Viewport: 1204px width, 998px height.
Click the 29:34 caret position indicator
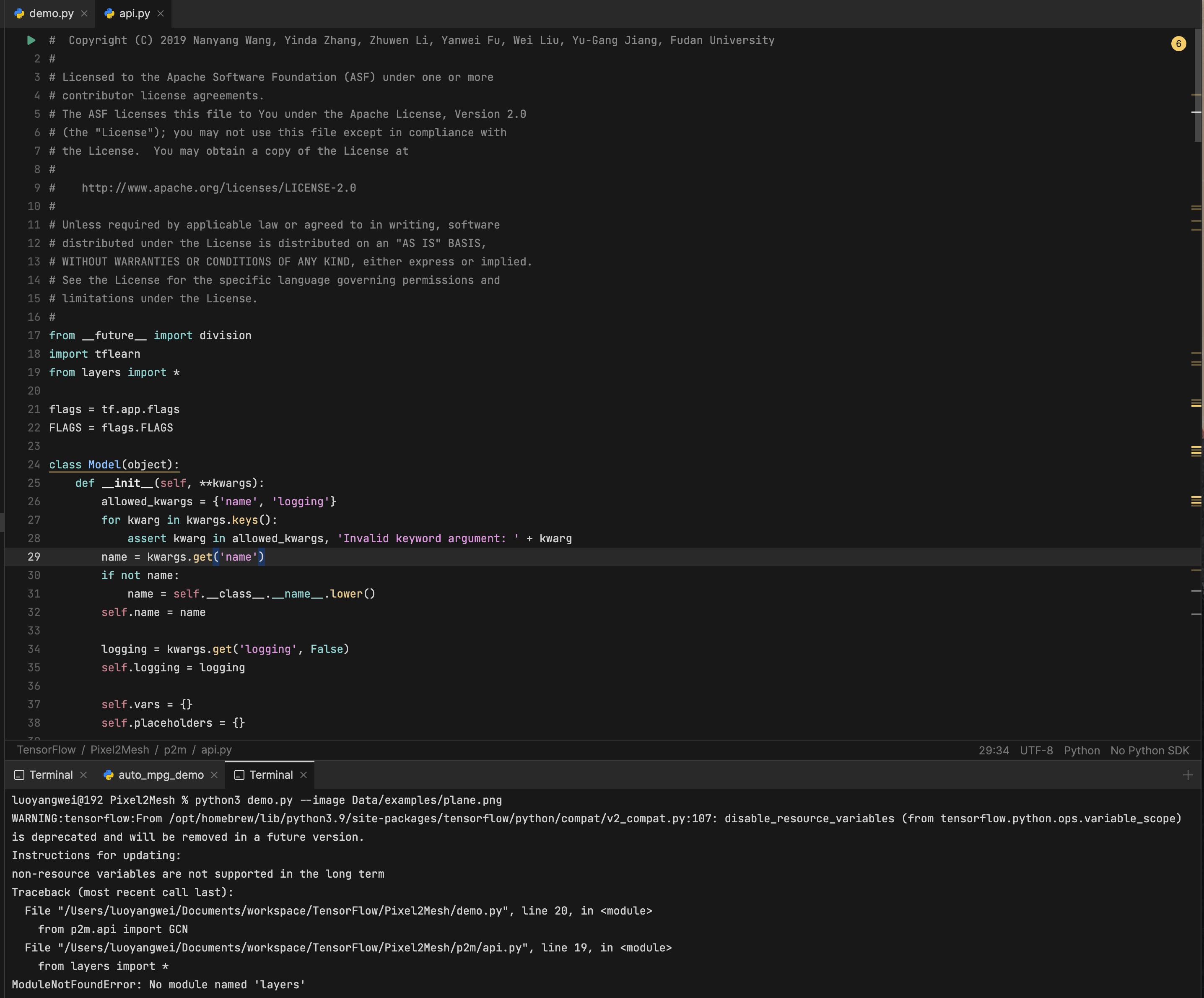994,750
